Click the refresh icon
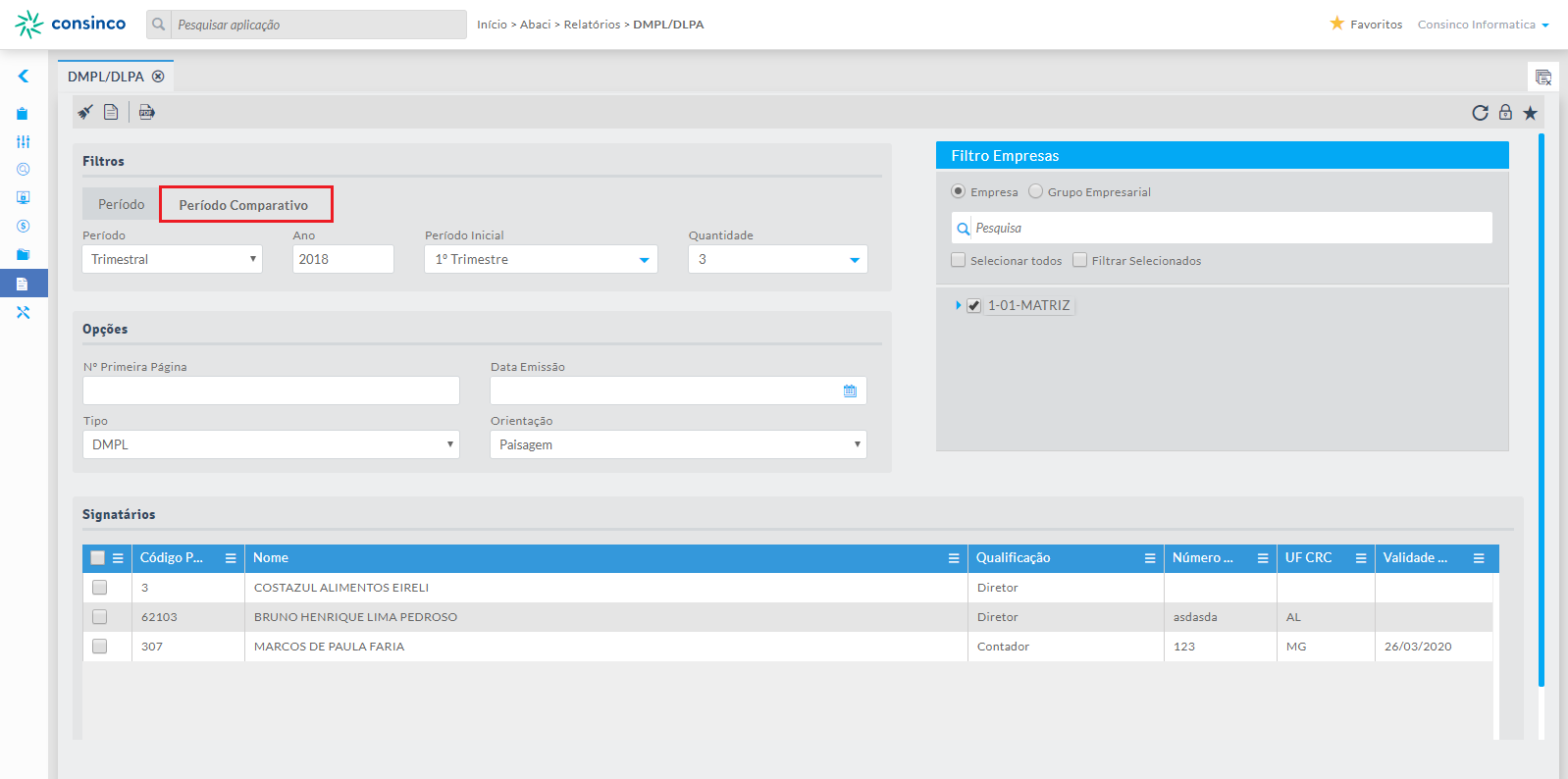 (1480, 113)
